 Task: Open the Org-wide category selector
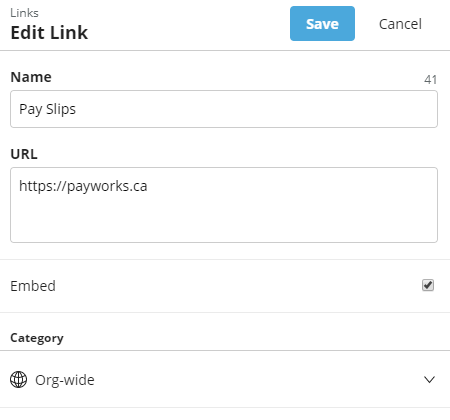[224, 379]
